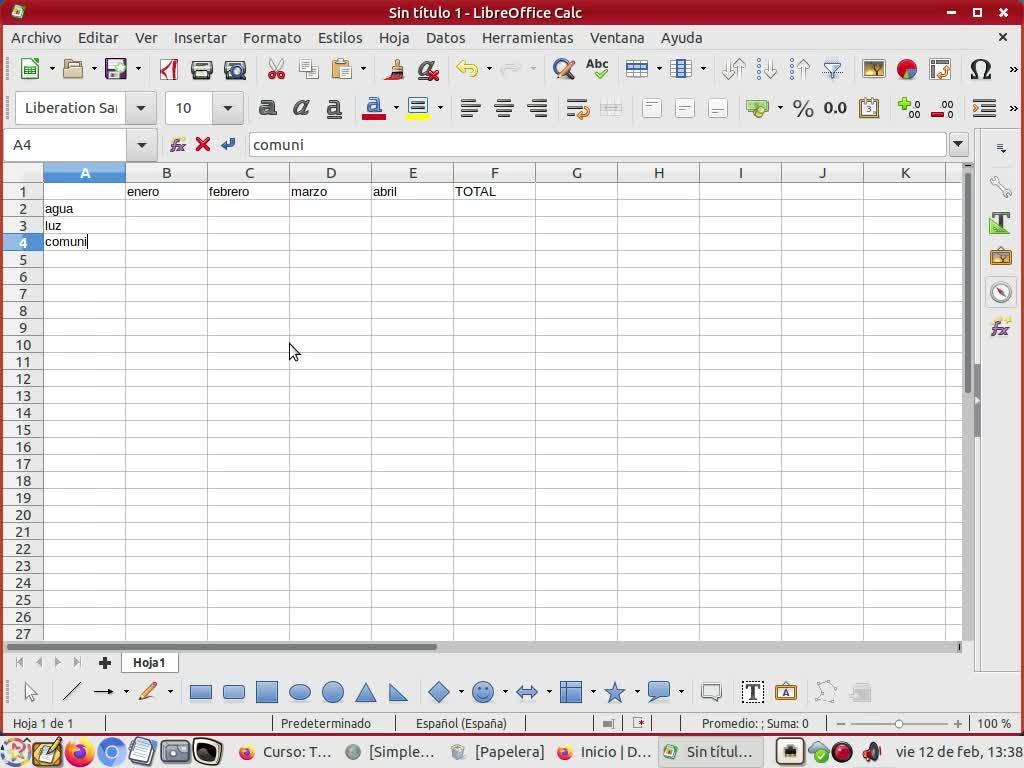Screen dimensions: 1024x768
Task: Click the Sort Descending icon
Action: 799,69
